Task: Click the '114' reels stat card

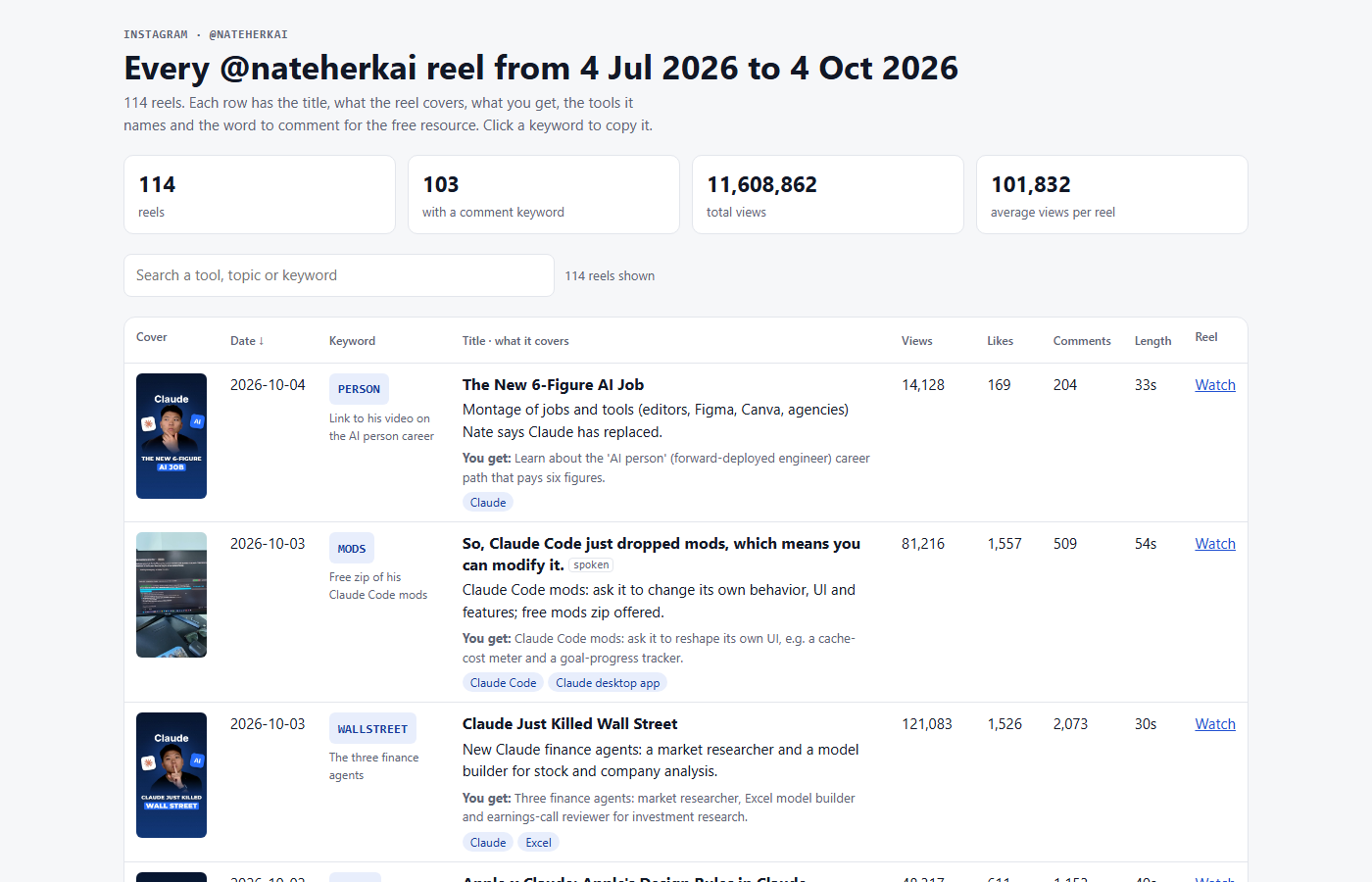Action: tap(260, 195)
